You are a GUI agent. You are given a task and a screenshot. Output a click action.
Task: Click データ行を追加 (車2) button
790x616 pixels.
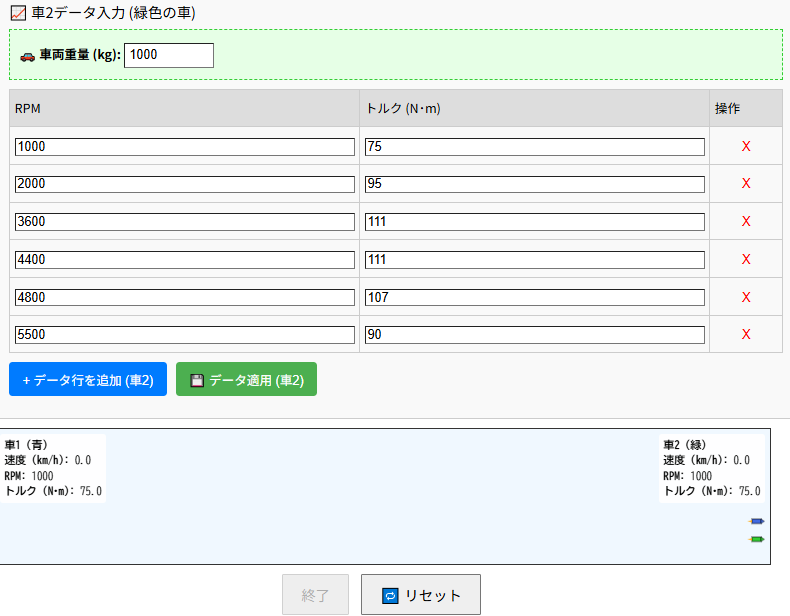(x=88, y=380)
